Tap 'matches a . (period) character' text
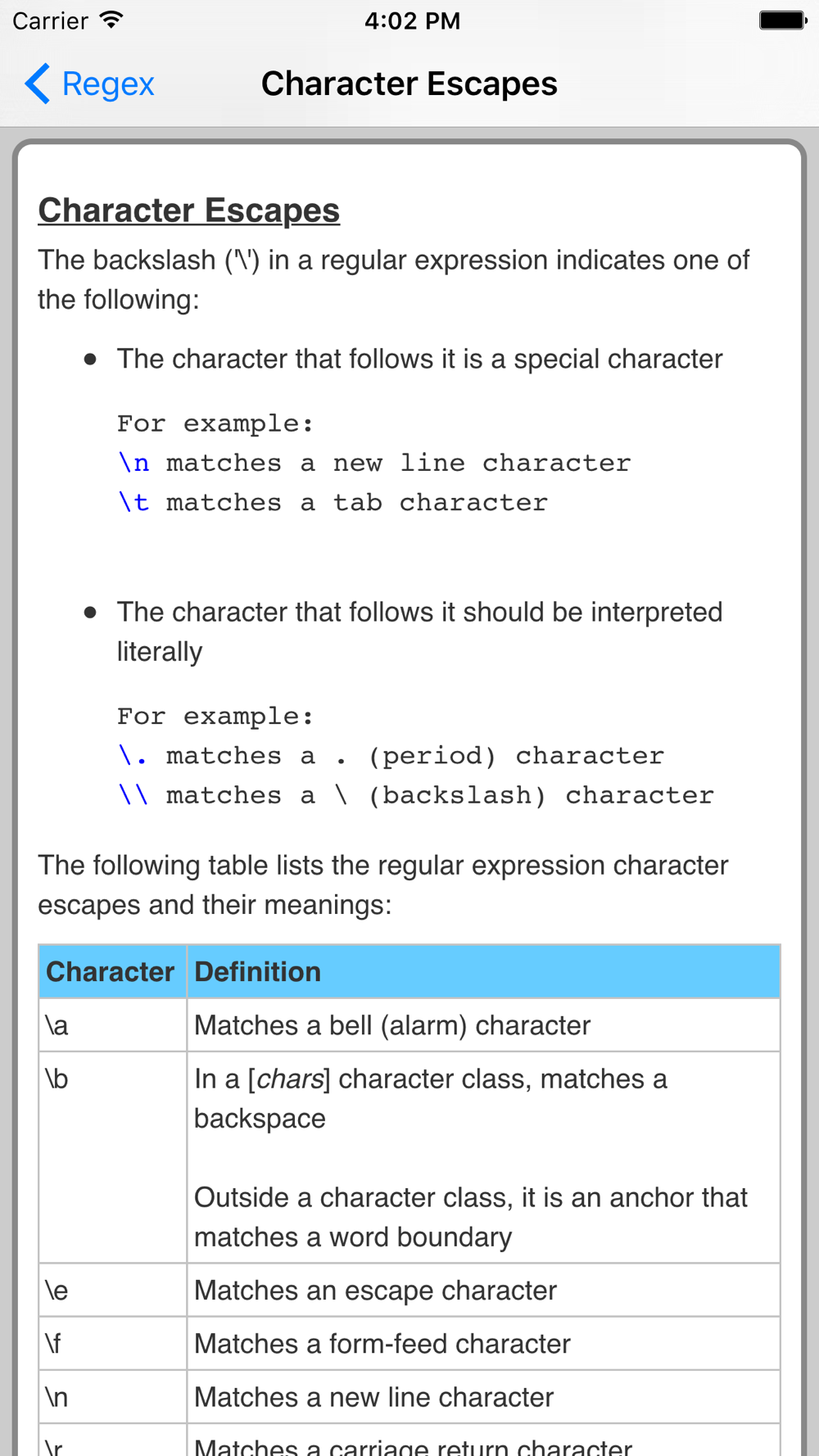 click(x=415, y=755)
